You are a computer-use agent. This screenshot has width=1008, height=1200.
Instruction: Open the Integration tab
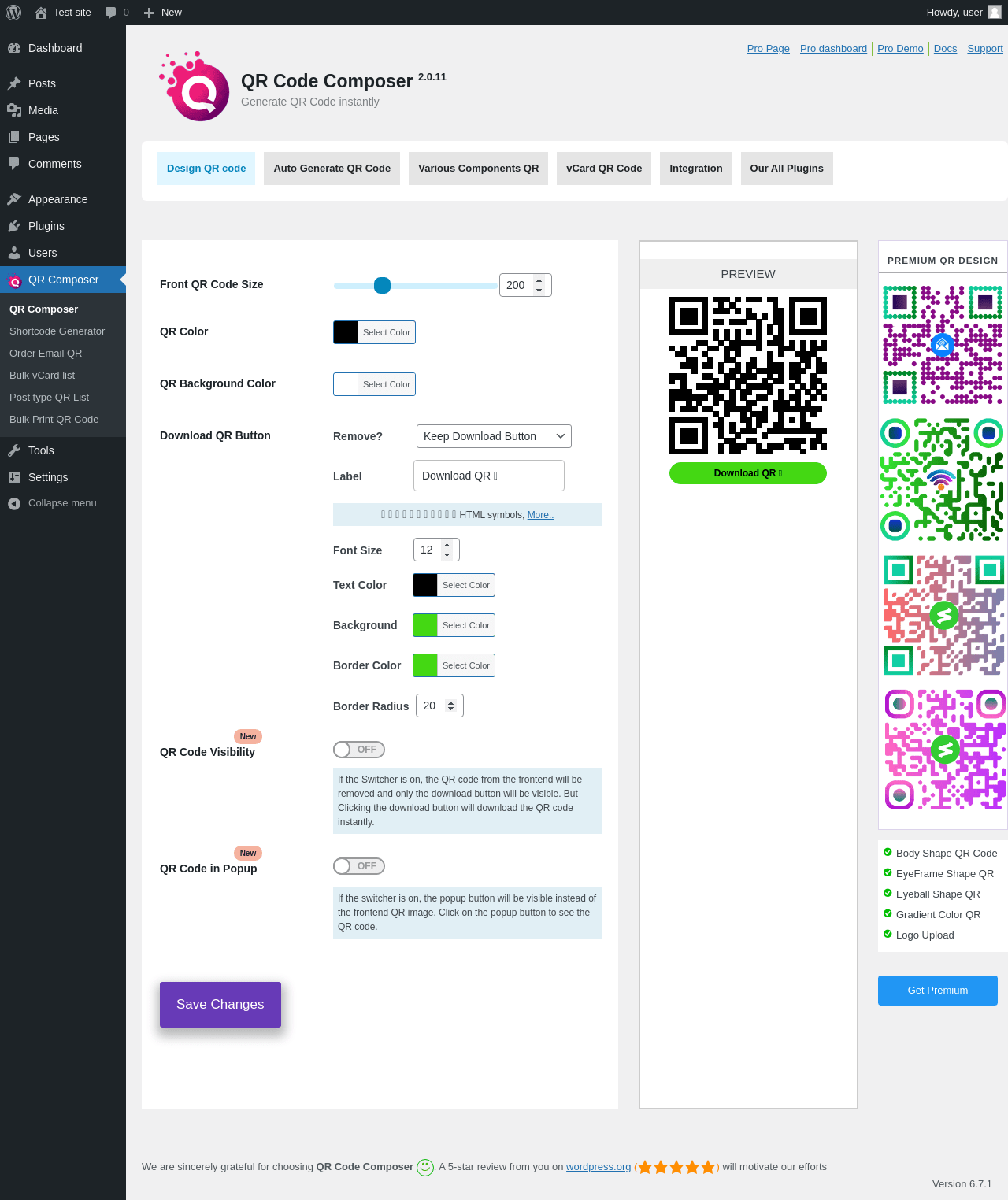[x=696, y=169]
